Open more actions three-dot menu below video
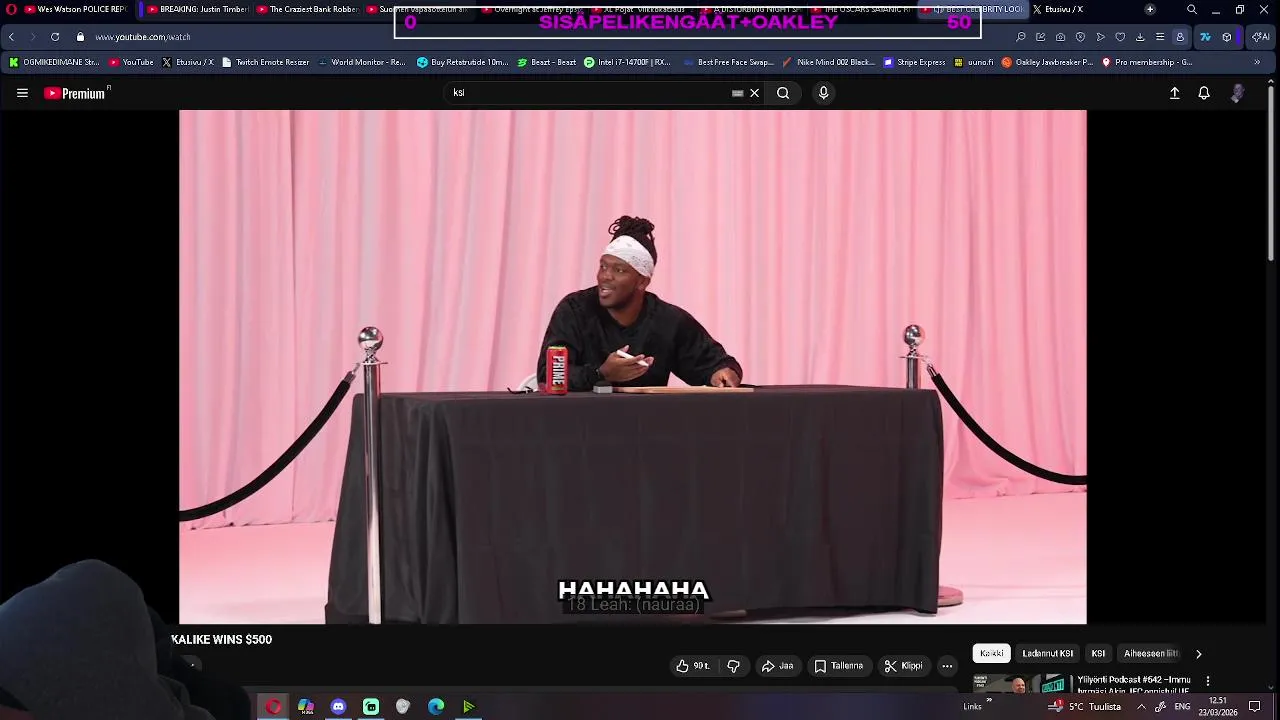The height and width of the screenshot is (720, 1280). coord(947,666)
